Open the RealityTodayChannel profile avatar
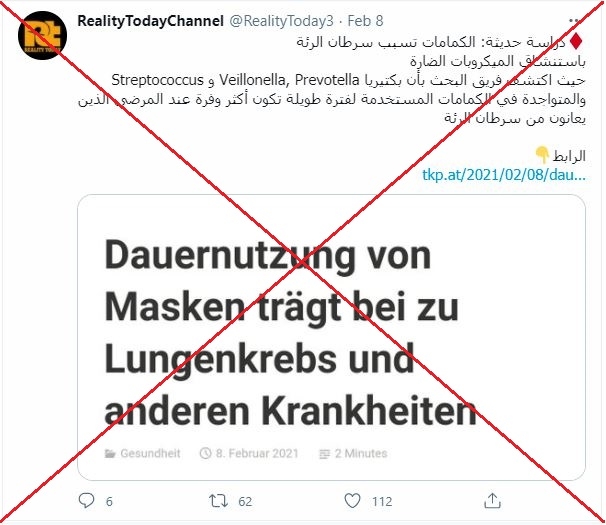606x525 pixels. tap(43, 35)
